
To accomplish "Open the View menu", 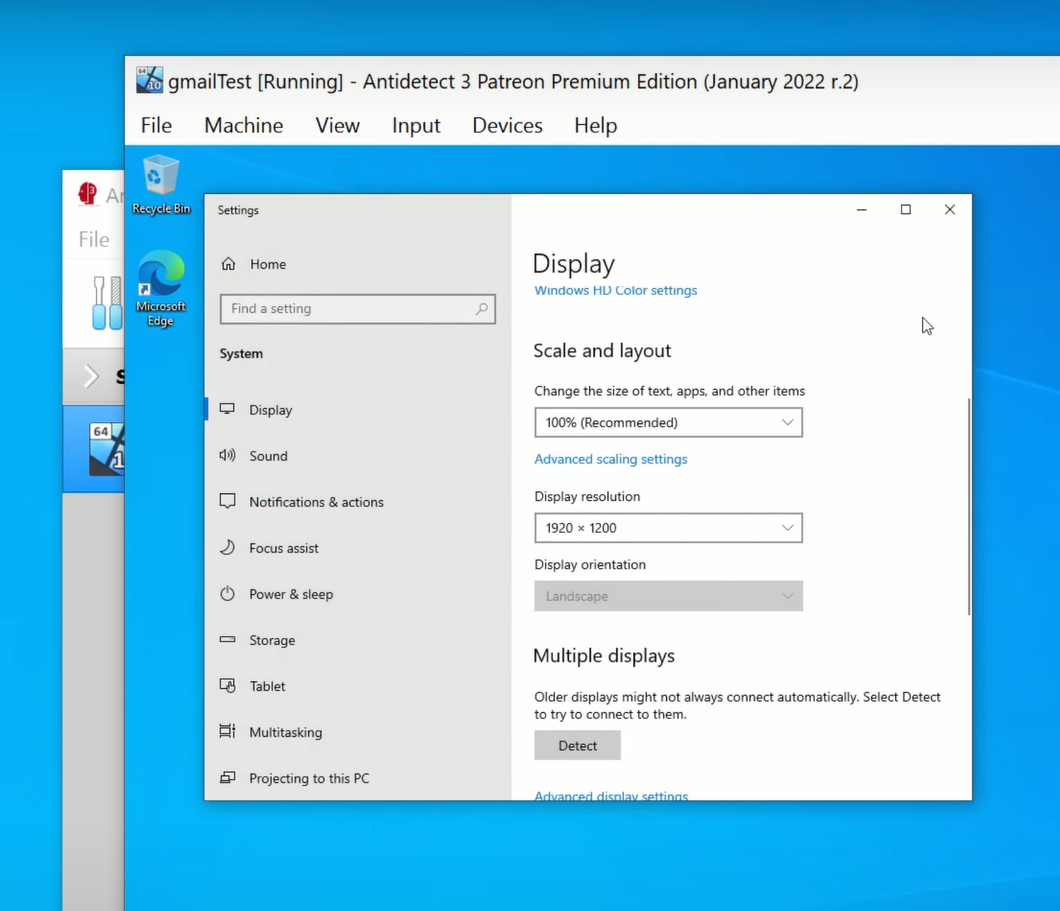I will coord(337,126).
